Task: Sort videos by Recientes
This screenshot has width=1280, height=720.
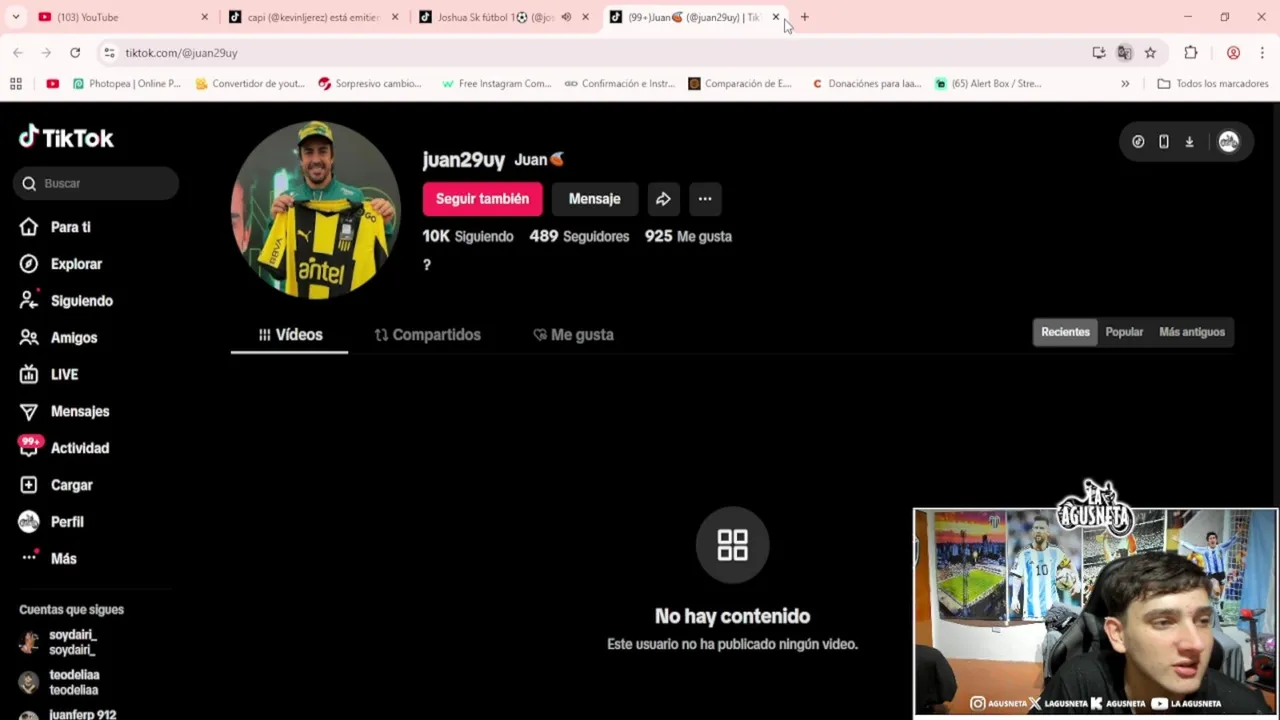Action: point(1065,332)
